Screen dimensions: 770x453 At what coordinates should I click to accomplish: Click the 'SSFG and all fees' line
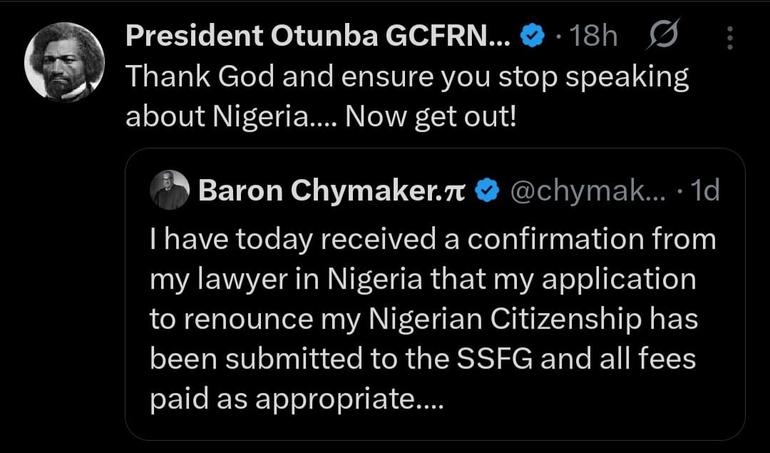[576, 359]
